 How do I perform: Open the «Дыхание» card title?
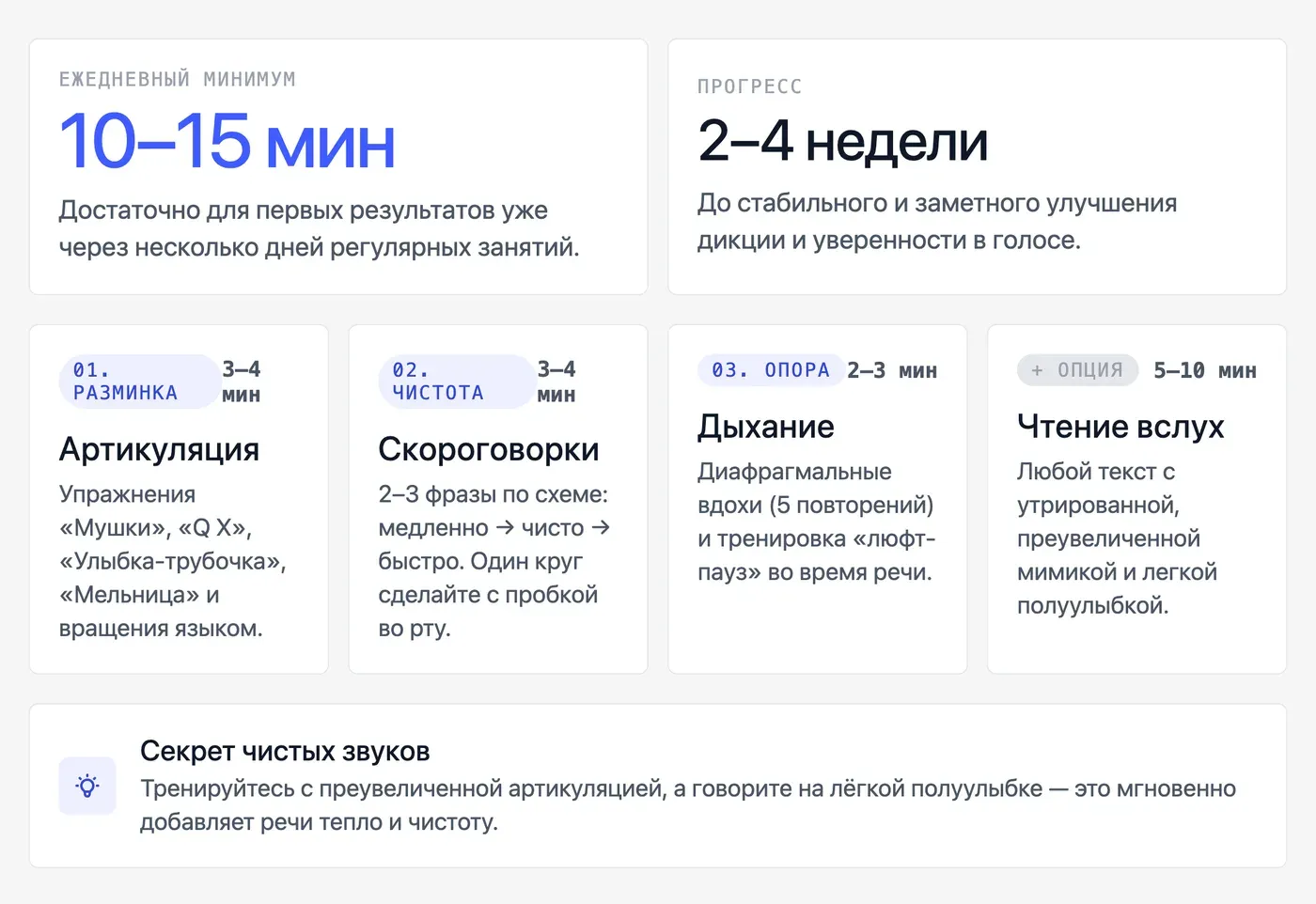[x=766, y=427]
